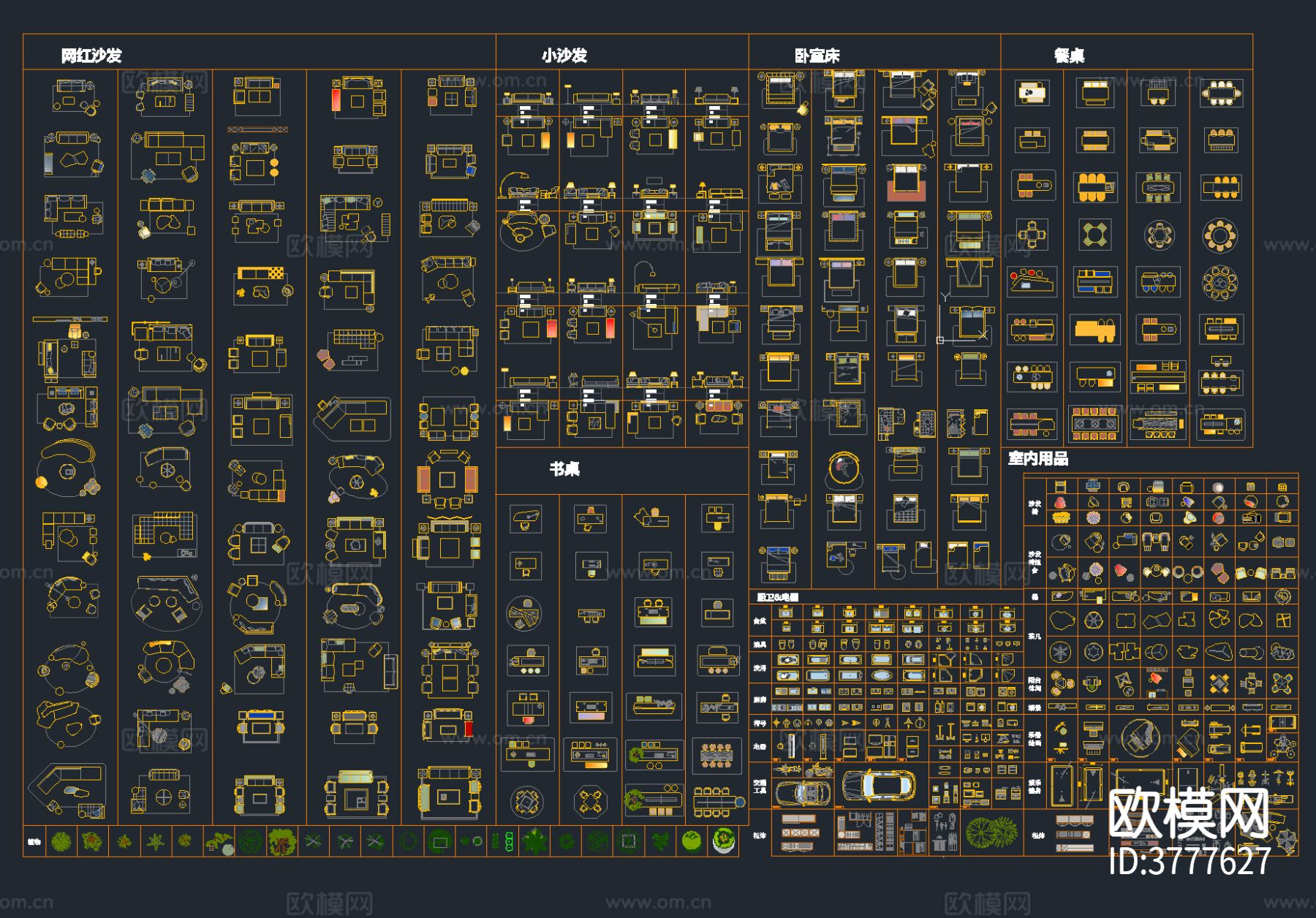The height and width of the screenshot is (918, 1316).
Task: Select the first irregular tea table in 茶几
Action: [x=1062, y=621]
